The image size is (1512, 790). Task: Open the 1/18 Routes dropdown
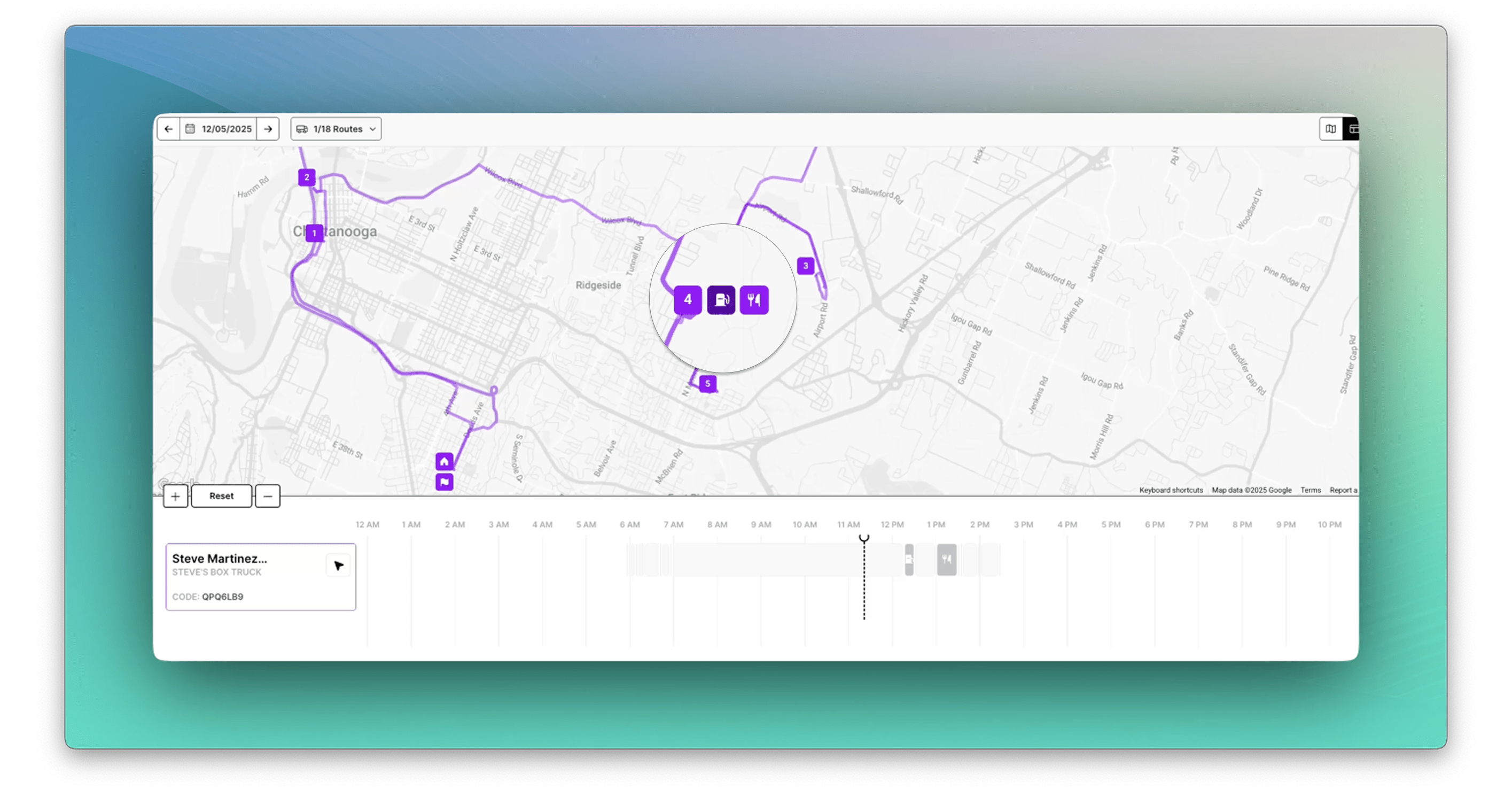[x=335, y=129]
